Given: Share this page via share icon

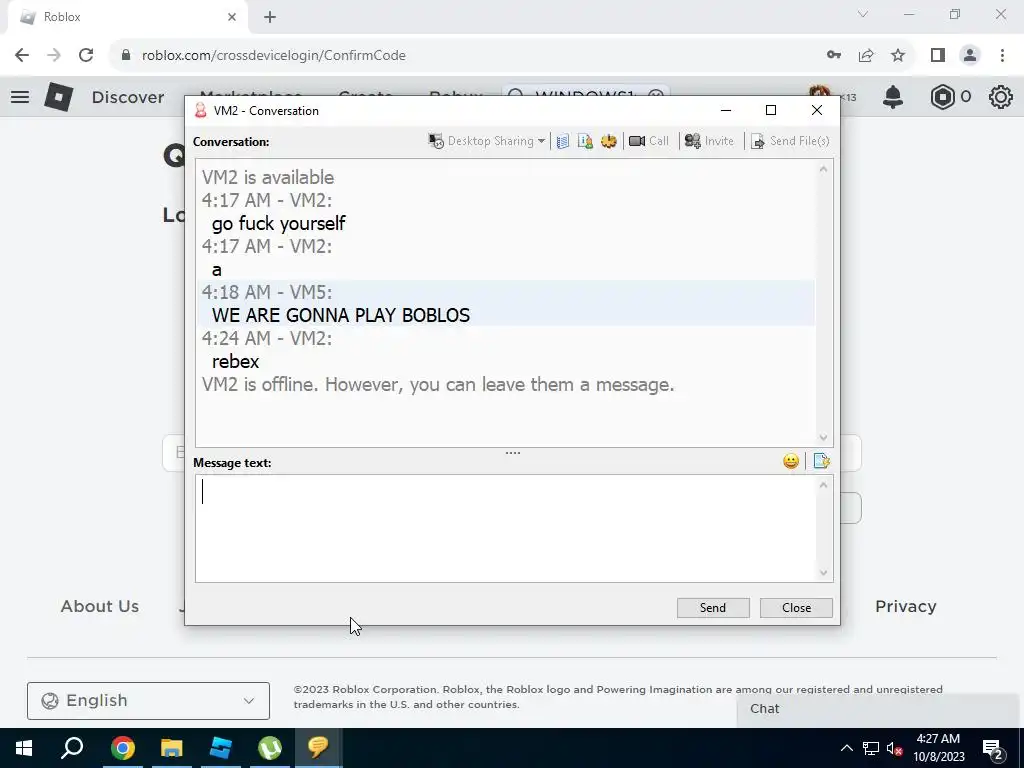Looking at the screenshot, I should 866,56.
